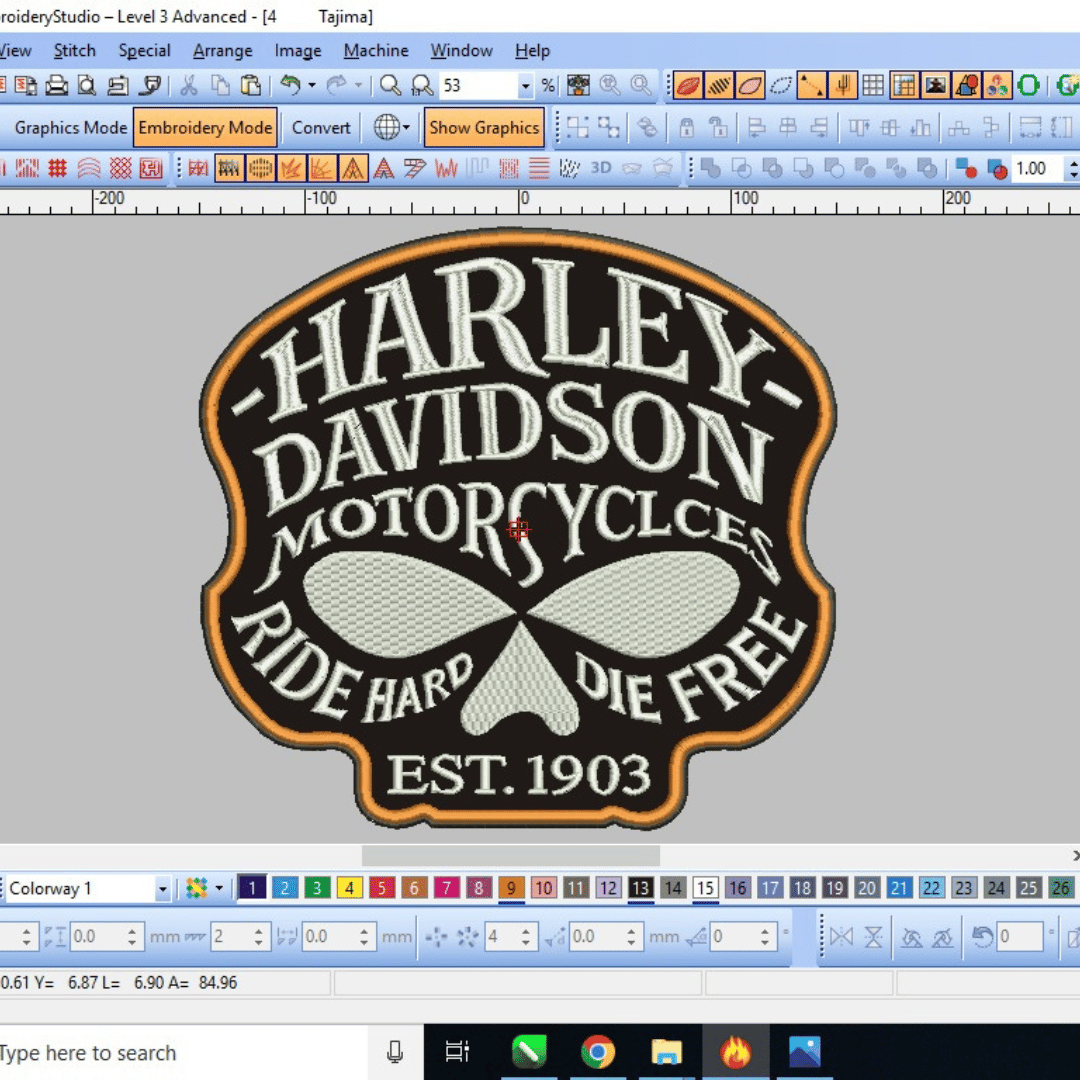Click the Convert button

321,127
